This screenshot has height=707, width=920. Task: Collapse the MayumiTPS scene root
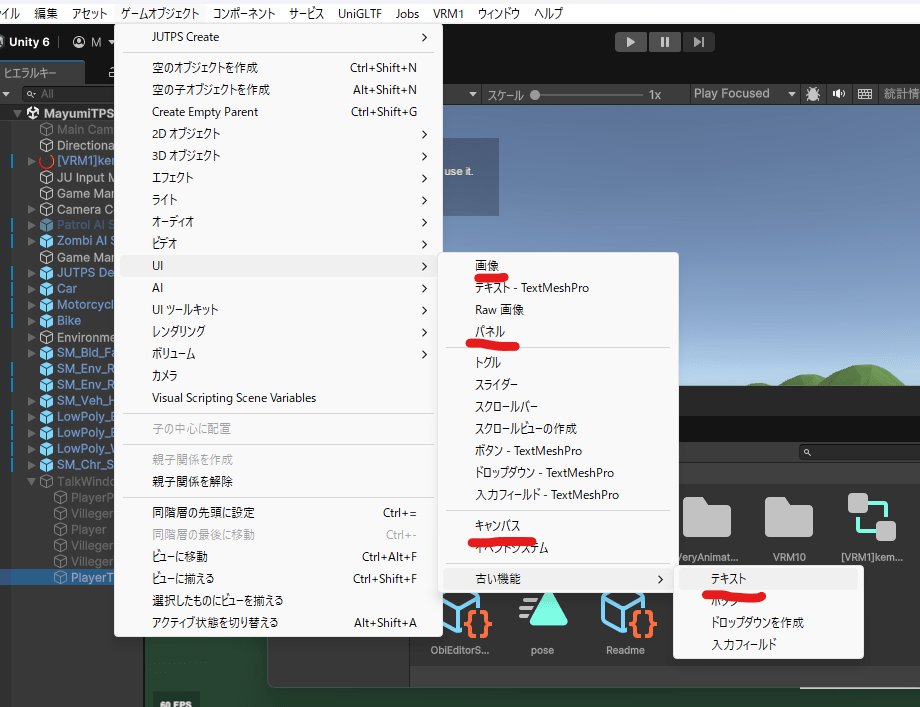pos(19,113)
